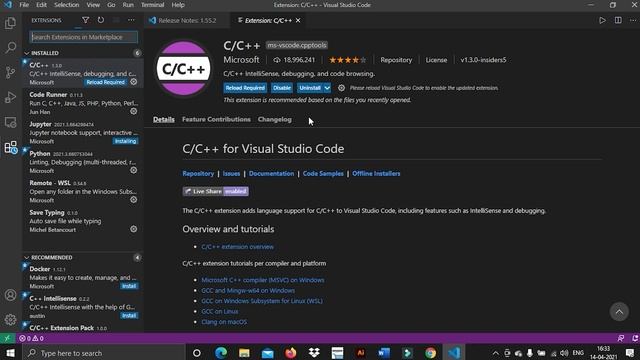Open manage gear for Remote - WSL
This screenshot has width=640, height=360.
(x=133, y=200)
